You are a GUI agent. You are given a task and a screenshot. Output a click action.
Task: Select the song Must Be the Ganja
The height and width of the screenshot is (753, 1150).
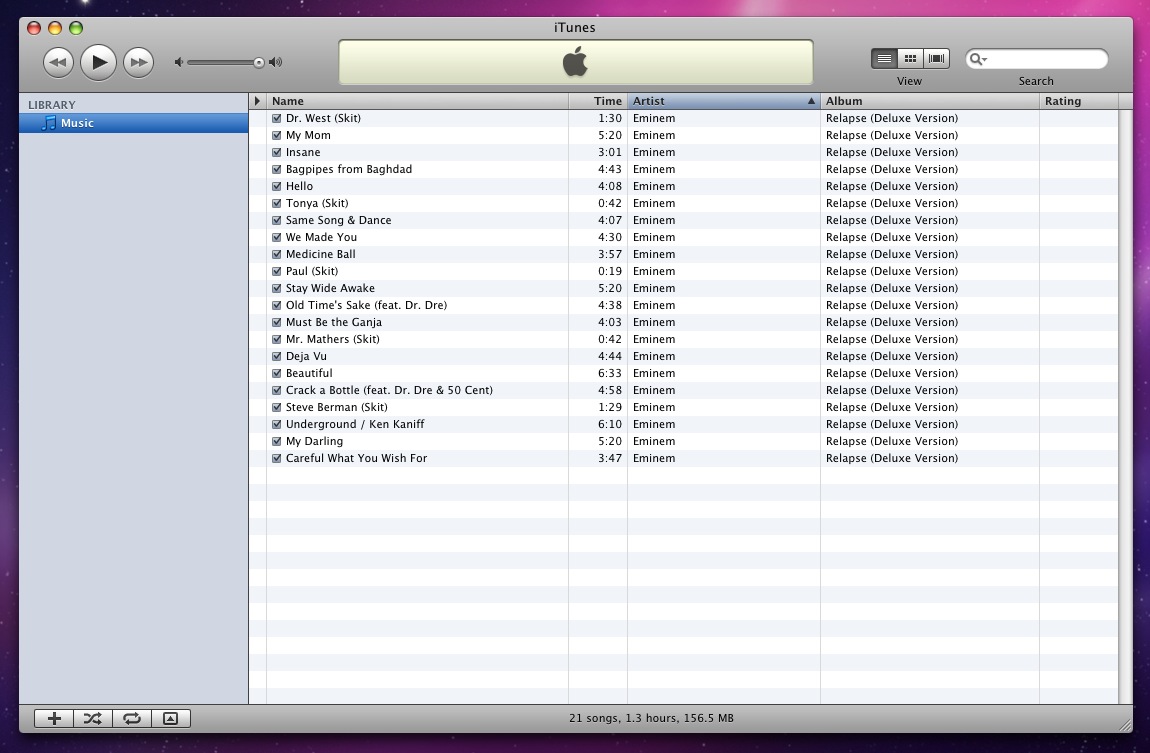coord(334,322)
